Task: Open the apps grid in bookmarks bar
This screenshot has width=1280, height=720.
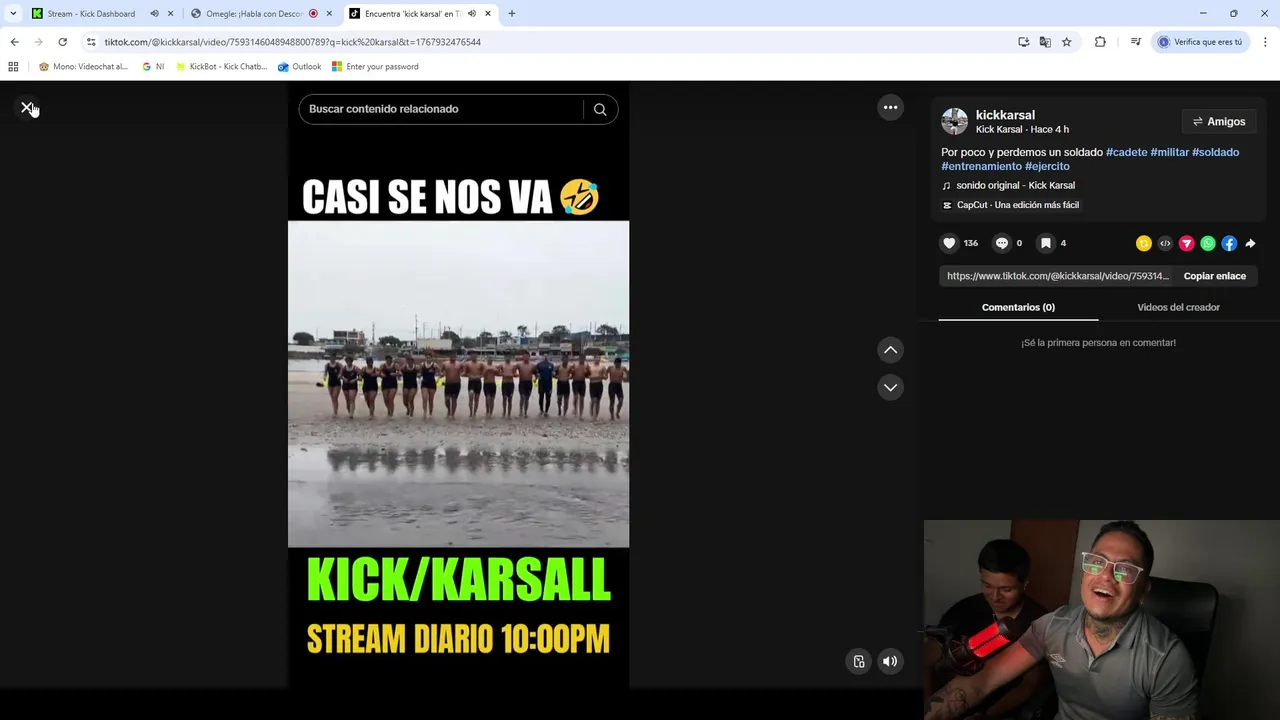Action: tap(13, 67)
